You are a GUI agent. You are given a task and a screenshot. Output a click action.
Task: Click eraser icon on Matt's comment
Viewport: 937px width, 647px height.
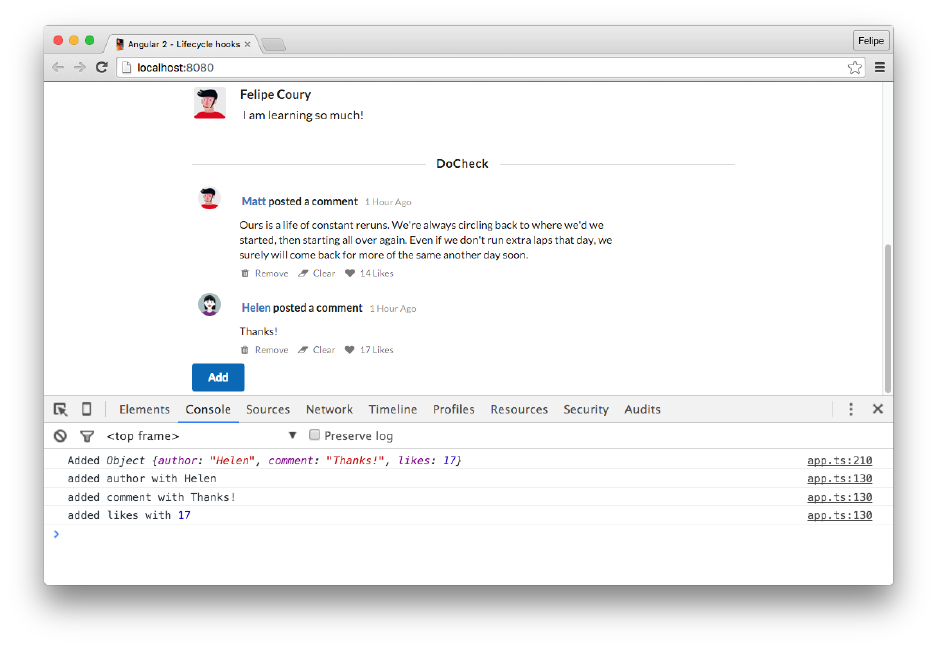(303, 273)
